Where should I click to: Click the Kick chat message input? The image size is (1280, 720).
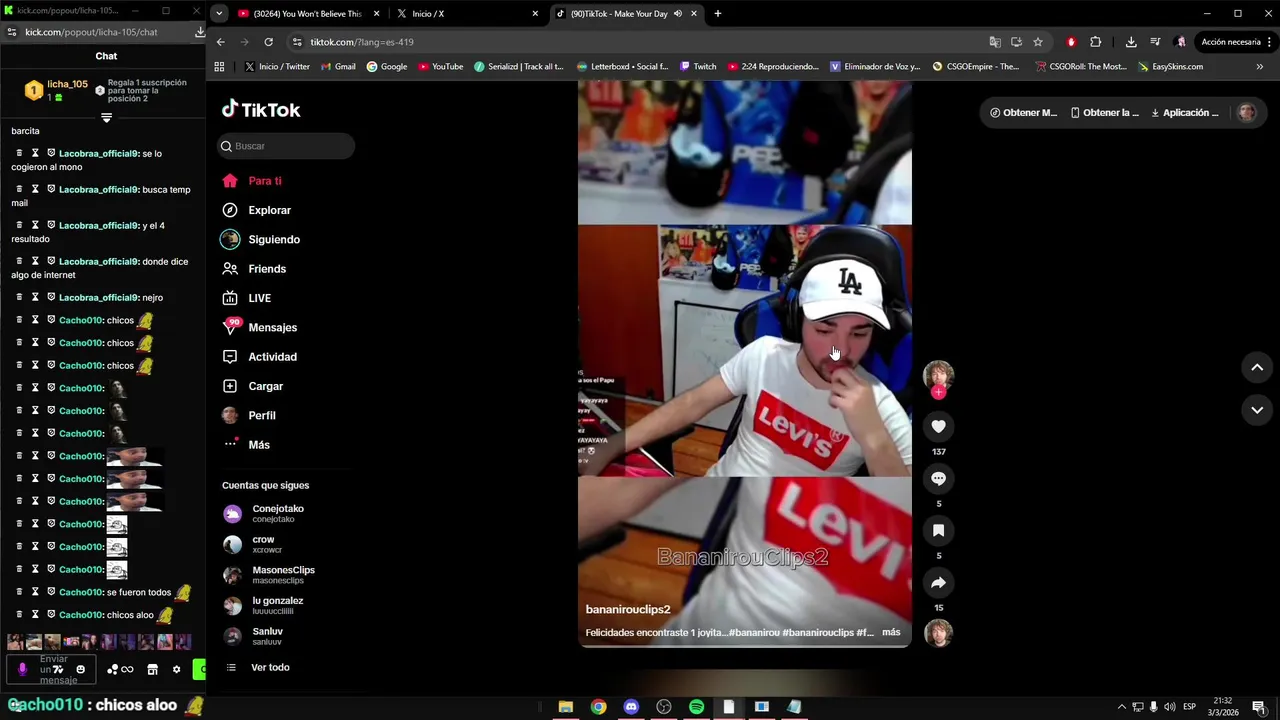coord(50,669)
